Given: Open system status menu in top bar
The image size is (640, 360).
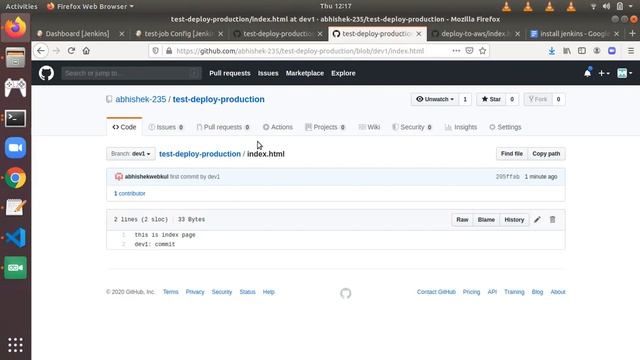Looking at the screenshot, I should (612, 6).
